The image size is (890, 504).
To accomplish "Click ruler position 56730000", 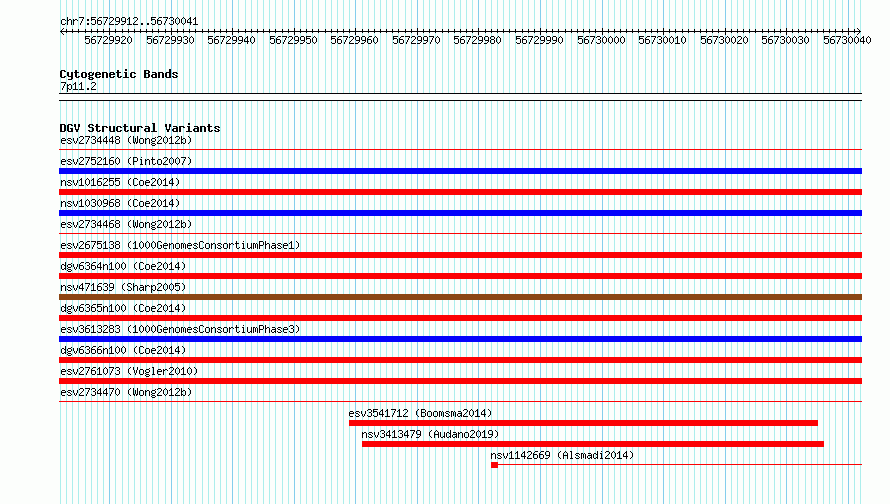I will coord(601,40).
